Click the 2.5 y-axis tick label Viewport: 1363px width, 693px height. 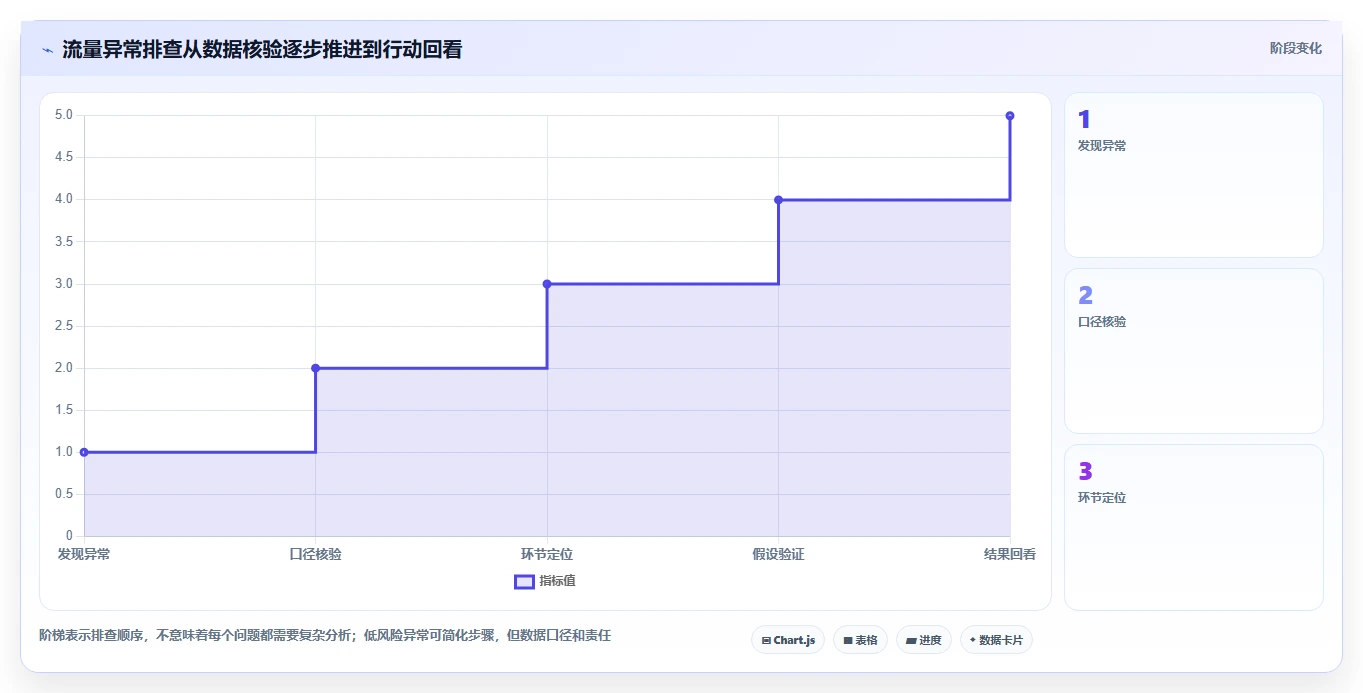(x=63, y=326)
